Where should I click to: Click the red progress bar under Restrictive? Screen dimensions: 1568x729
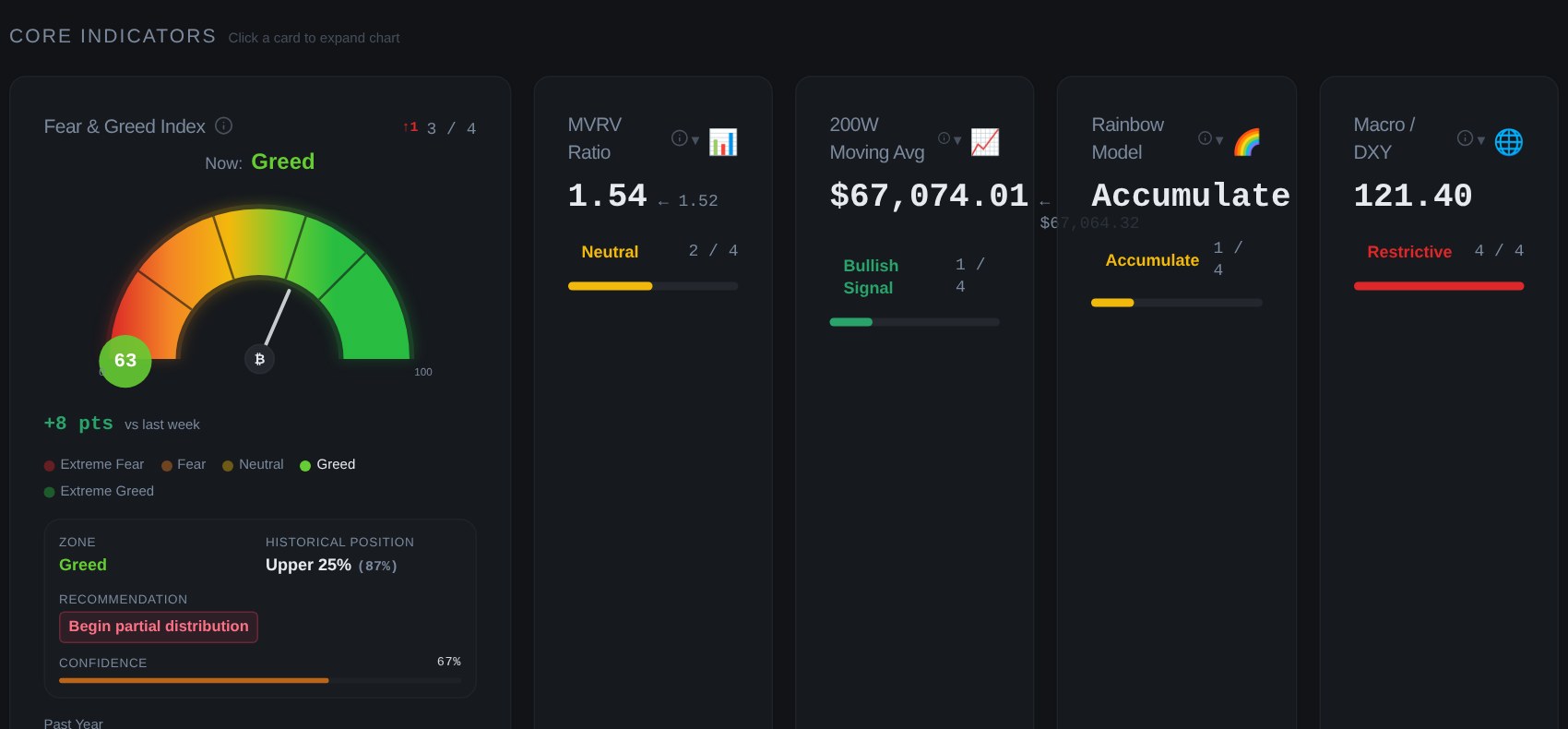1439,286
